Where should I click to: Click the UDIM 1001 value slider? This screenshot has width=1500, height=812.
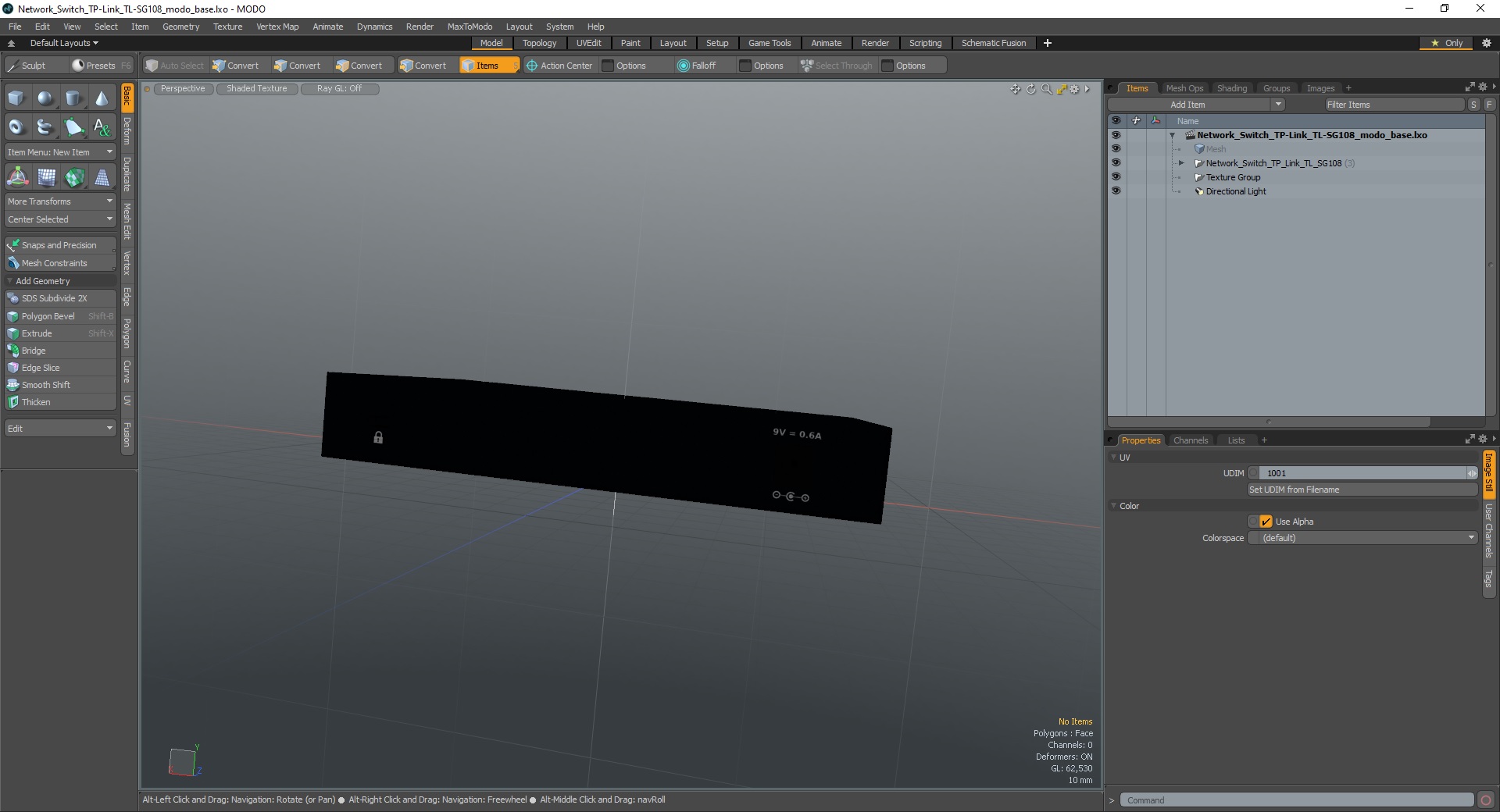pos(1362,473)
